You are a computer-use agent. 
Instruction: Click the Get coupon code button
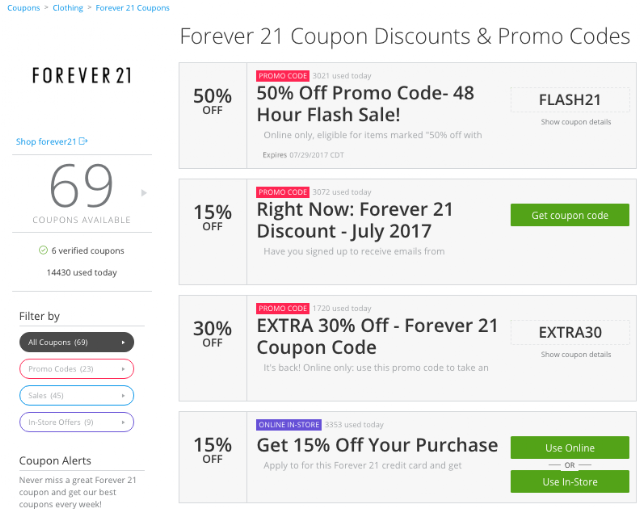click(569, 215)
